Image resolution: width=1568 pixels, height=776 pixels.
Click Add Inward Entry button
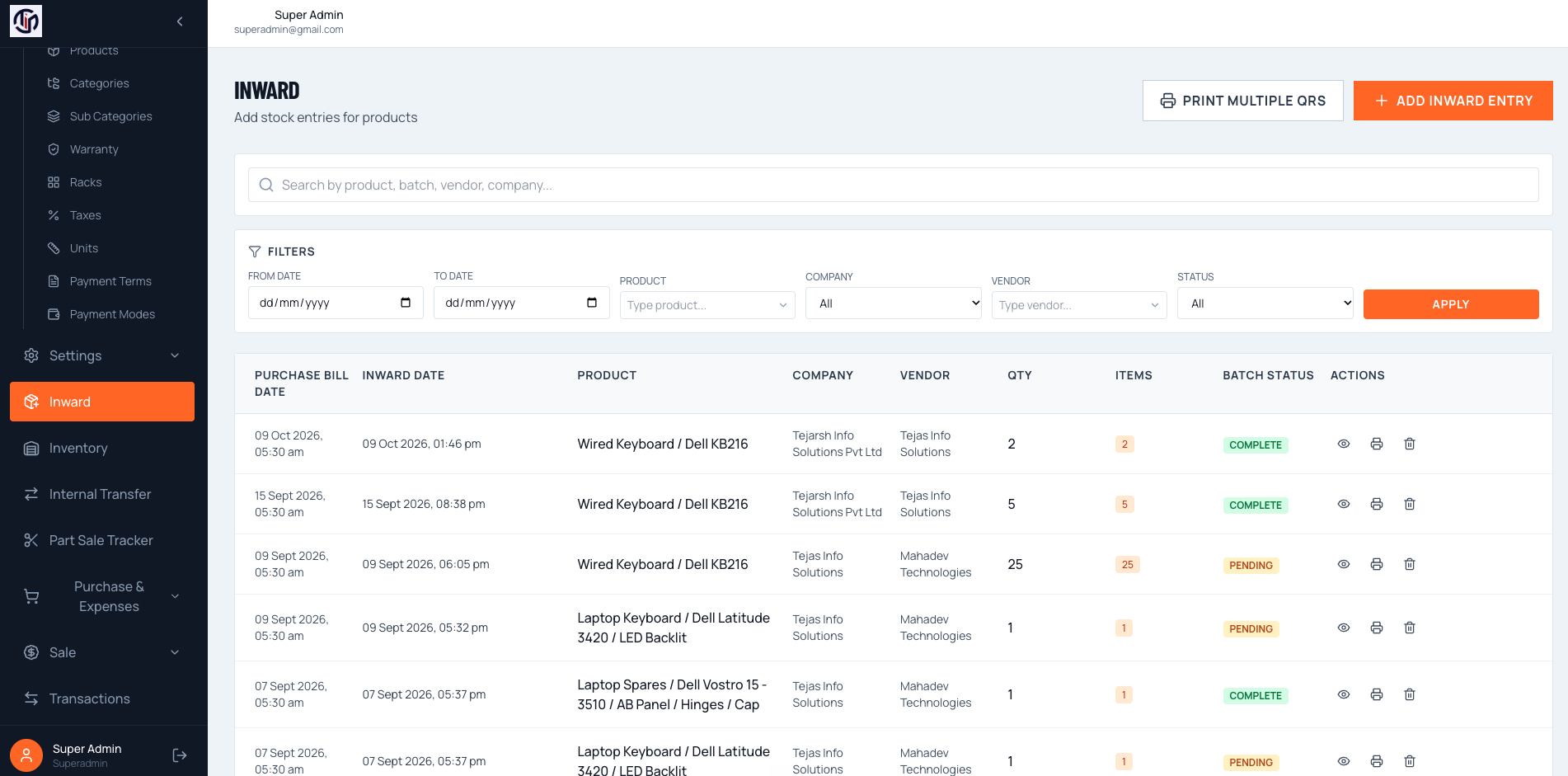1453,101
